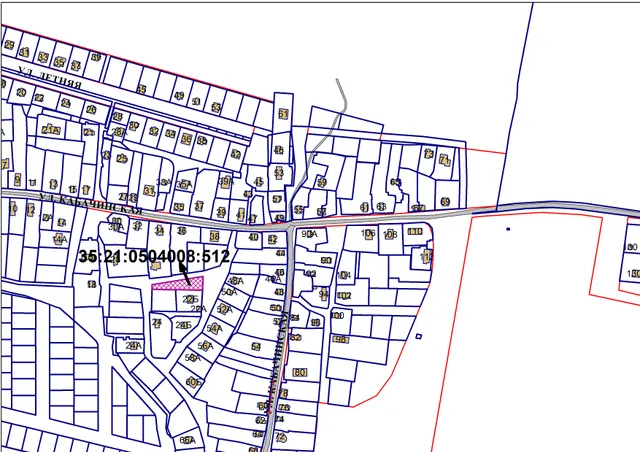Click the house number 108
Image resolution: width=640 pixels, height=452 pixels.
(390, 235)
